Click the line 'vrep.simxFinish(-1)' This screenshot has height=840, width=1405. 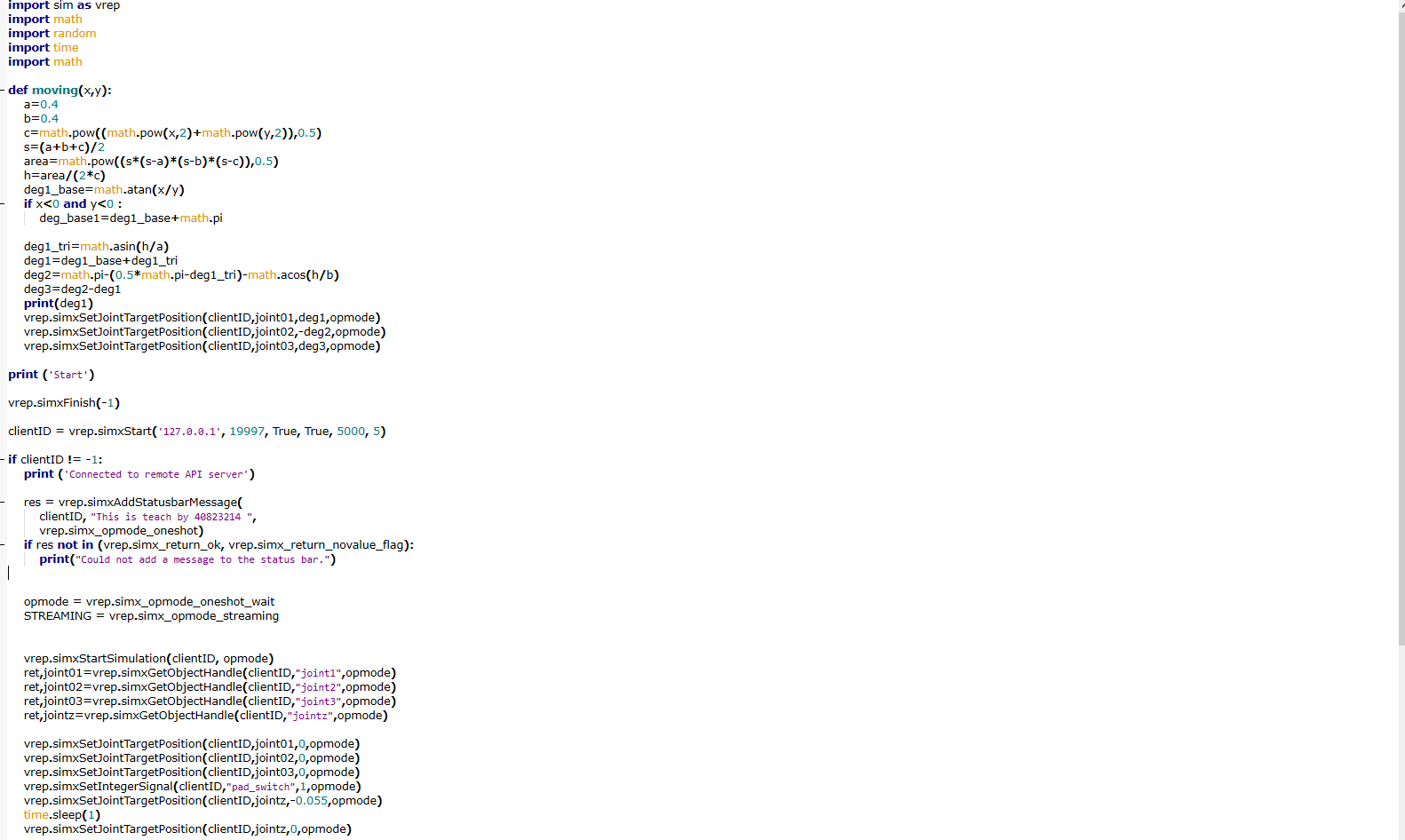pos(64,403)
